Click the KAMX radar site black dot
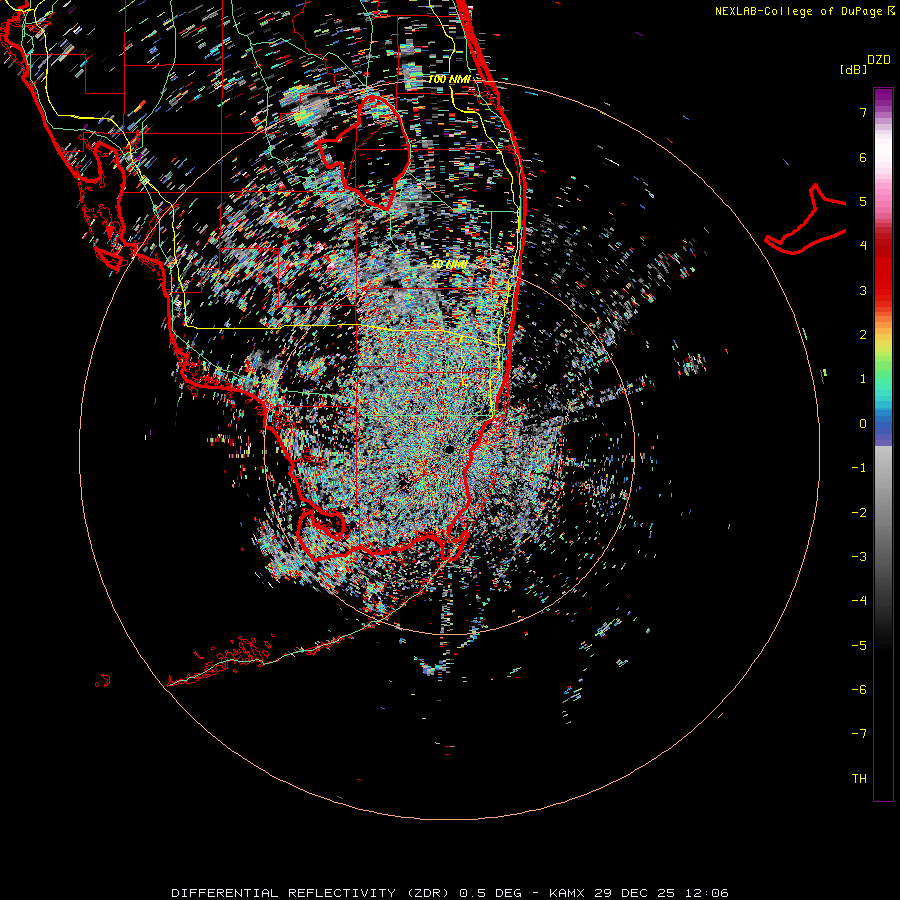The image size is (900, 900). 449,448
